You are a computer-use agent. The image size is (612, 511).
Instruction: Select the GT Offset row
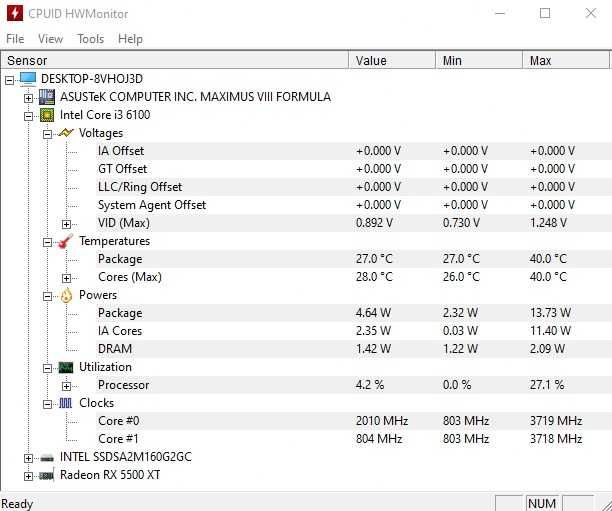click(354, 169)
